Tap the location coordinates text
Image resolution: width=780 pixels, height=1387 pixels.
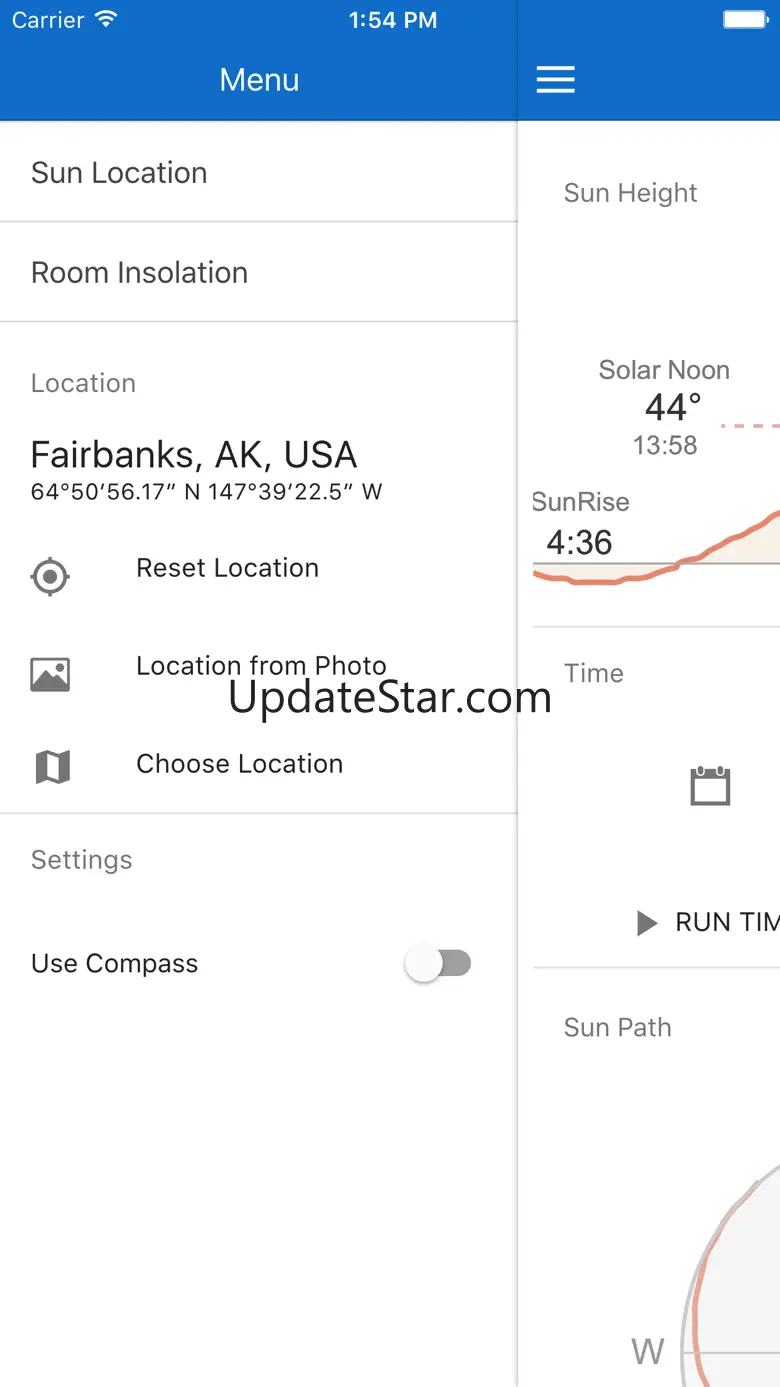click(x=206, y=492)
